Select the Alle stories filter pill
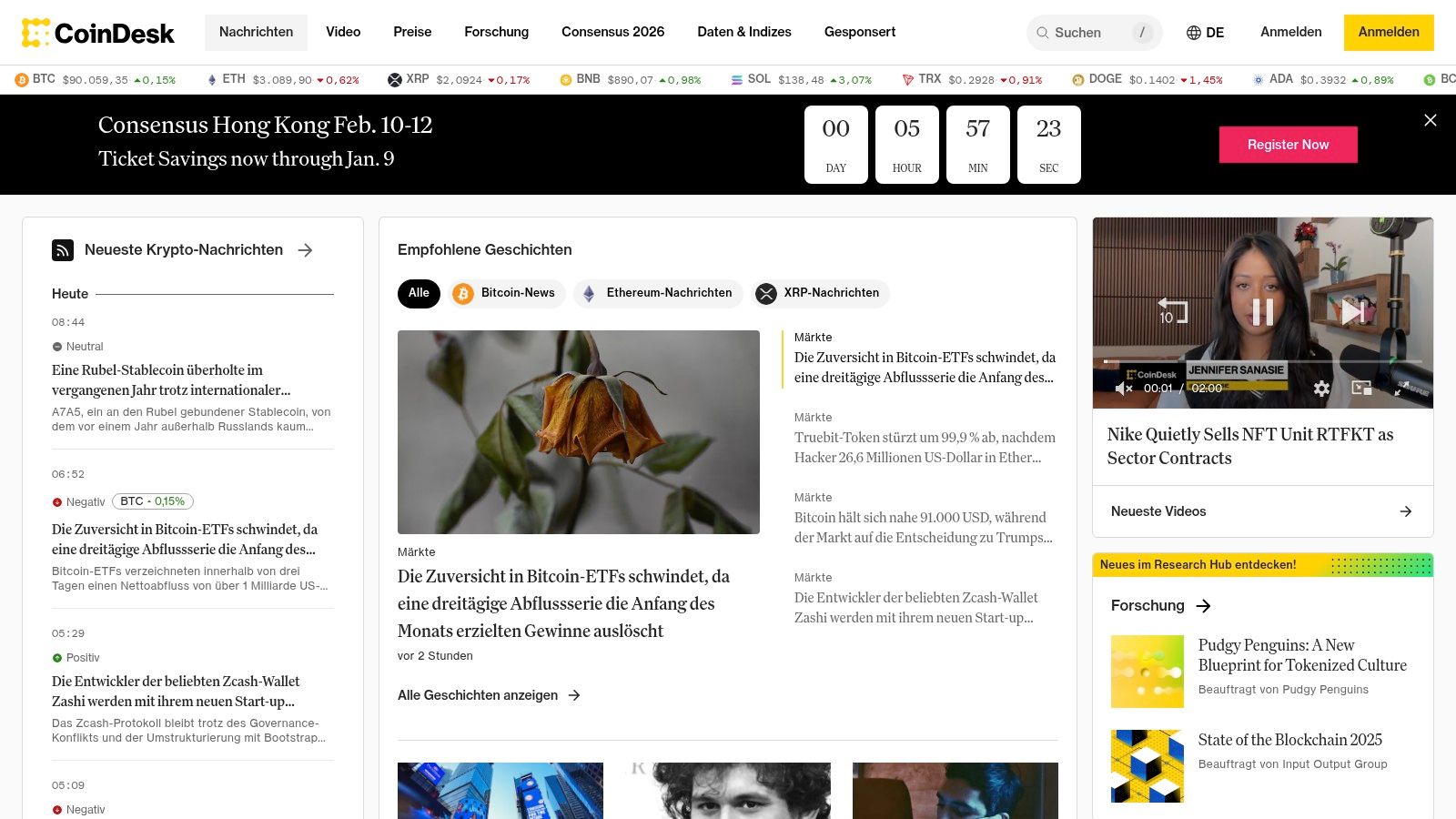The image size is (1456, 819). (419, 293)
